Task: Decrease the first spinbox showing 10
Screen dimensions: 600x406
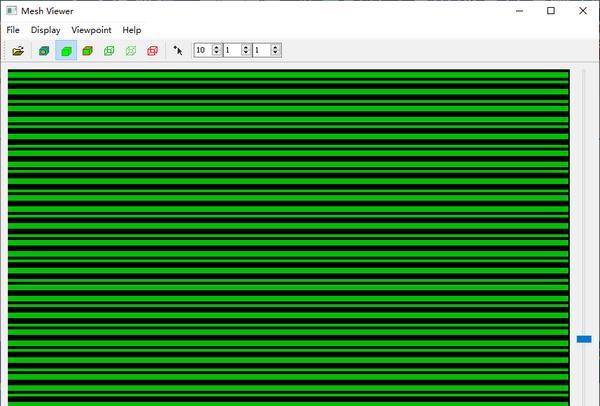Action: pyautogui.click(x=217, y=53)
